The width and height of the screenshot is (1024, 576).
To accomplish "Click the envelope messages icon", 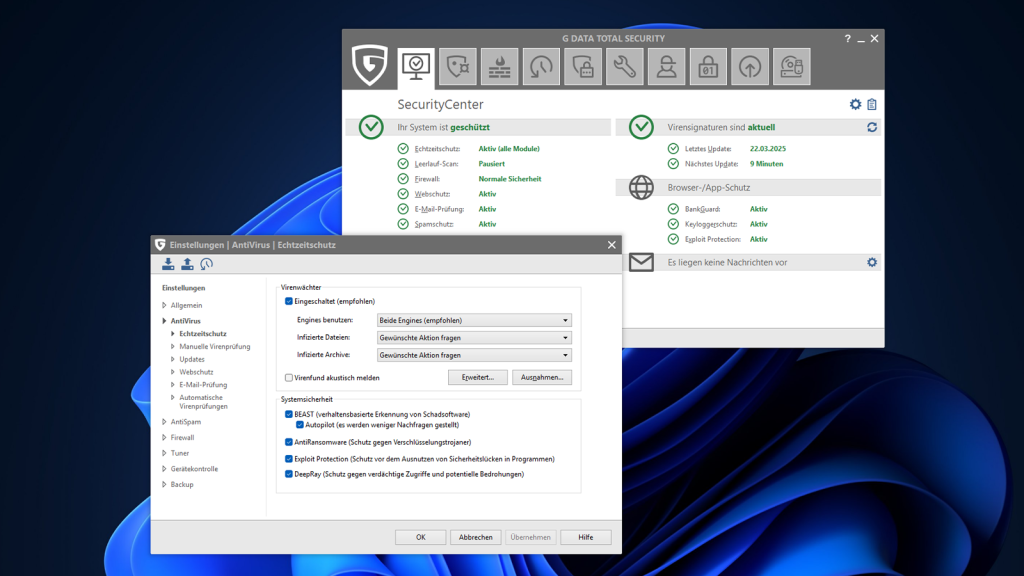I will 641,262.
